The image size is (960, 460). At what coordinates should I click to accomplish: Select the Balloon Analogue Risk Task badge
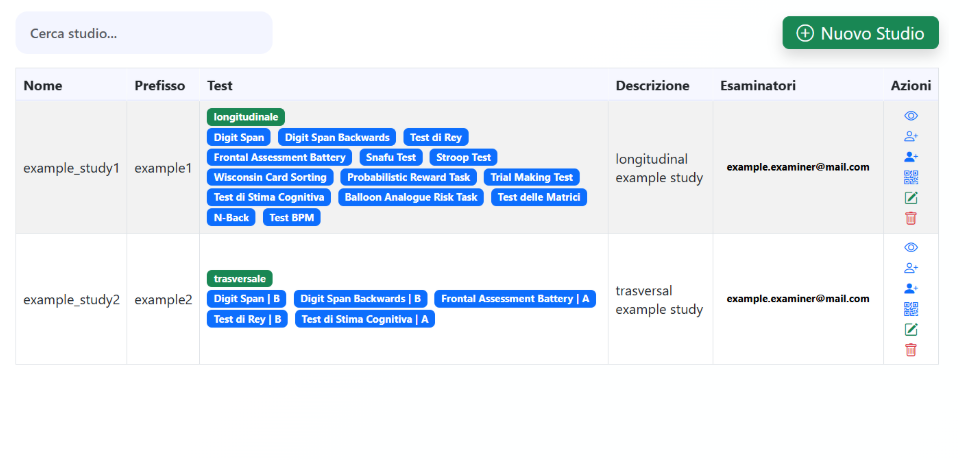click(411, 197)
